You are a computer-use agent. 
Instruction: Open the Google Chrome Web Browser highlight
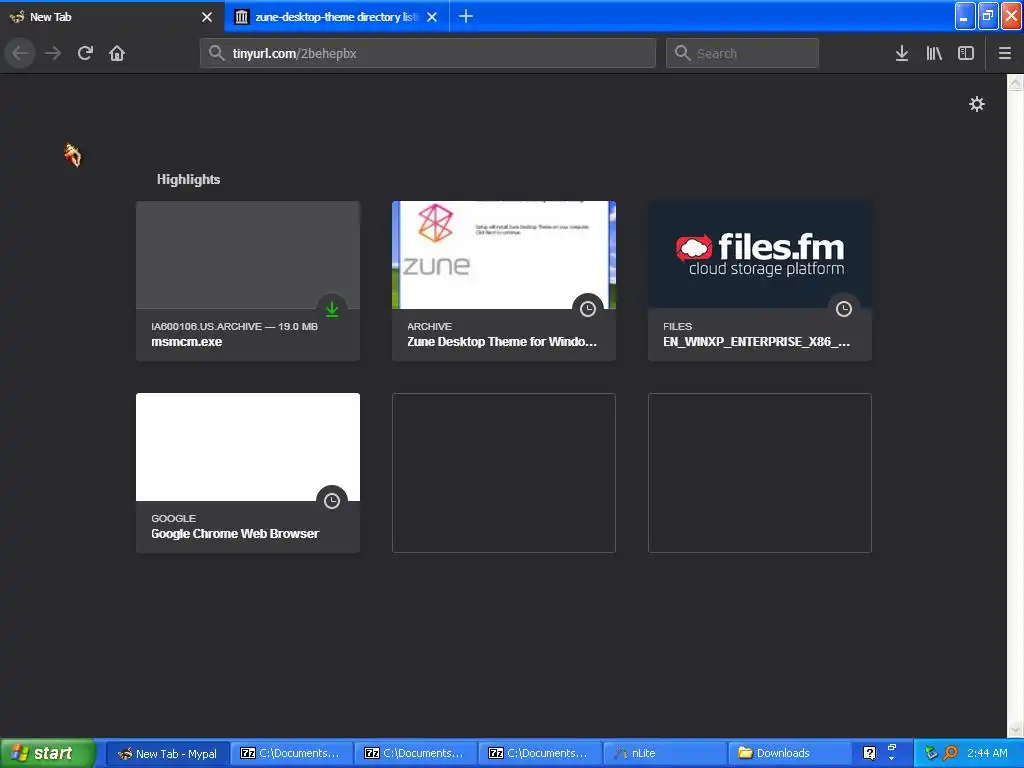[248, 473]
